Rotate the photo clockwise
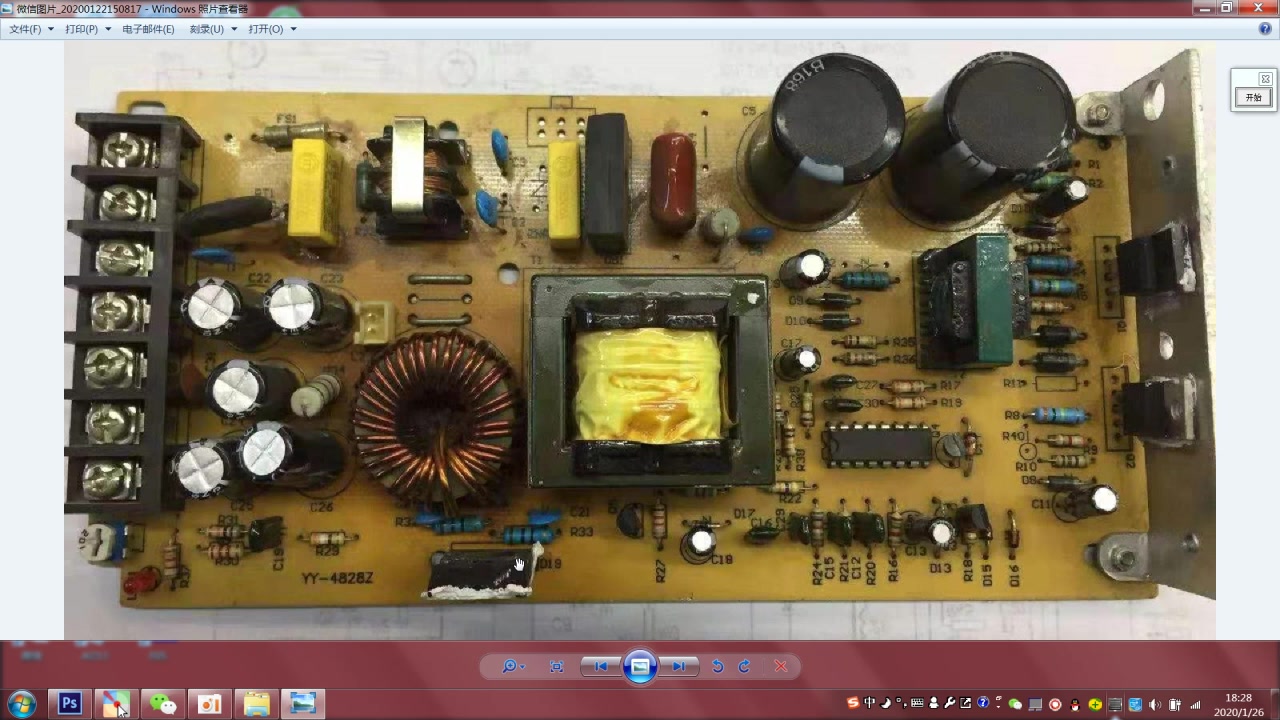The height and width of the screenshot is (720, 1280). click(x=742, y=666)
